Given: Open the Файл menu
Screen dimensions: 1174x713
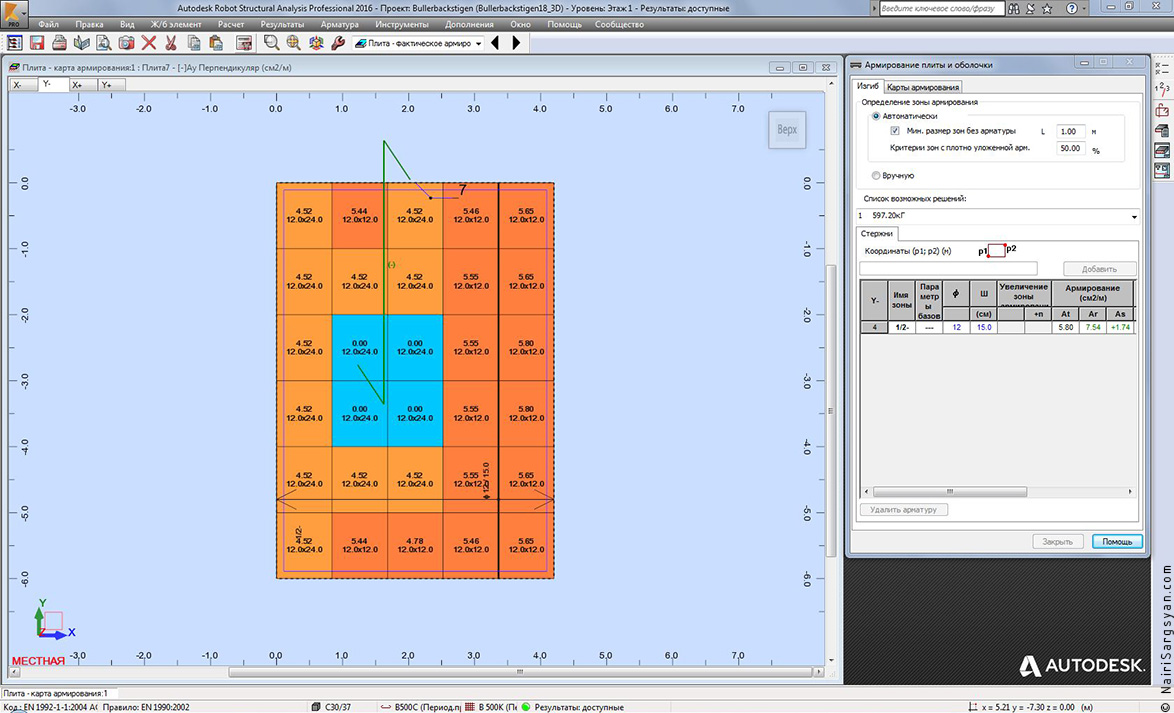Looking at the screenshot, I should [x=48, y=25].
